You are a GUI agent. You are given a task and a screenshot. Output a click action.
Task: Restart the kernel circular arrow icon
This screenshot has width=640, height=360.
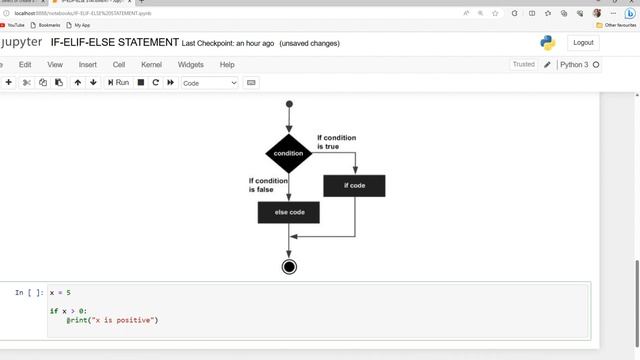click(156, 82)
